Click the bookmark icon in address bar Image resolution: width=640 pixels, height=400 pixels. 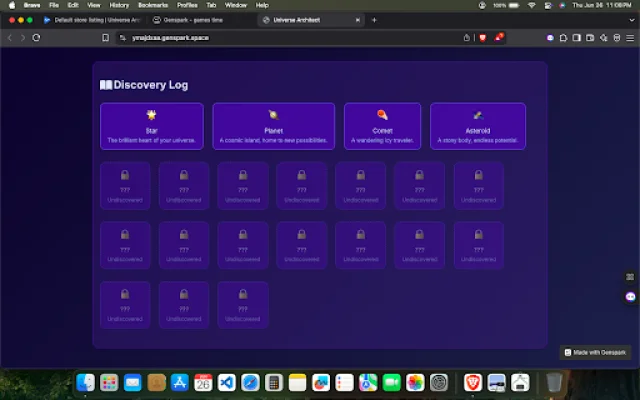click(105, 37)
